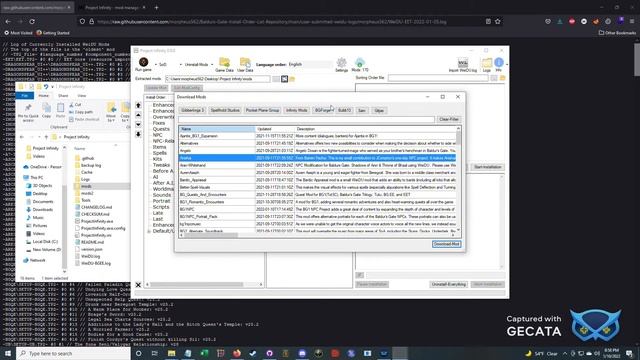Click the Clear Filter button

pyautogui.click(x=449, y=119)
